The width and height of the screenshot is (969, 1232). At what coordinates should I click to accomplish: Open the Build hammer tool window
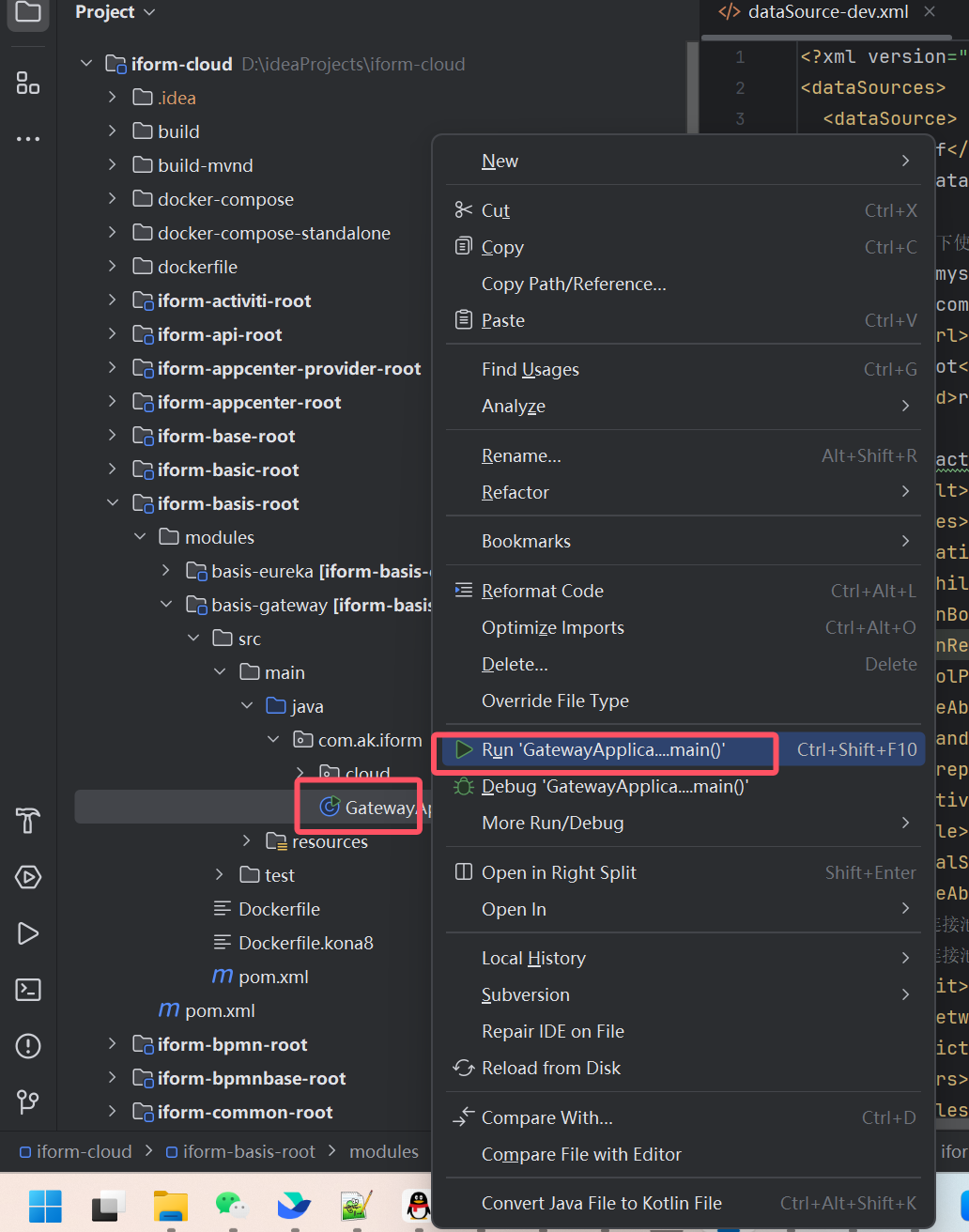click(x=28, y=821)
